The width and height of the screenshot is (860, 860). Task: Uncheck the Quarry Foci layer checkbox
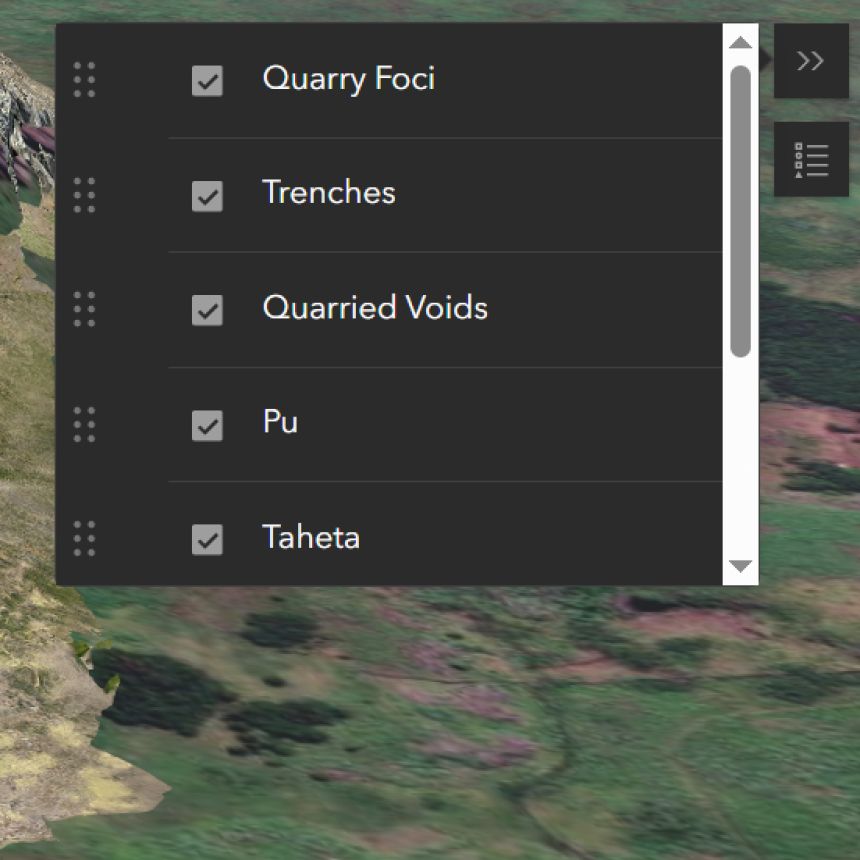pyautogui.click(x=207, y=81)
